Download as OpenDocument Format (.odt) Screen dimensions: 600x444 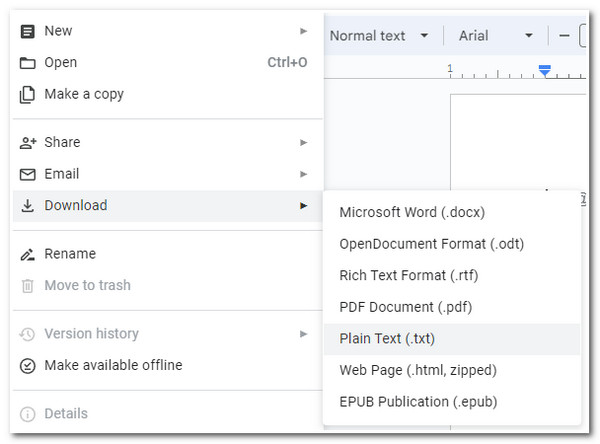(452, 244)
